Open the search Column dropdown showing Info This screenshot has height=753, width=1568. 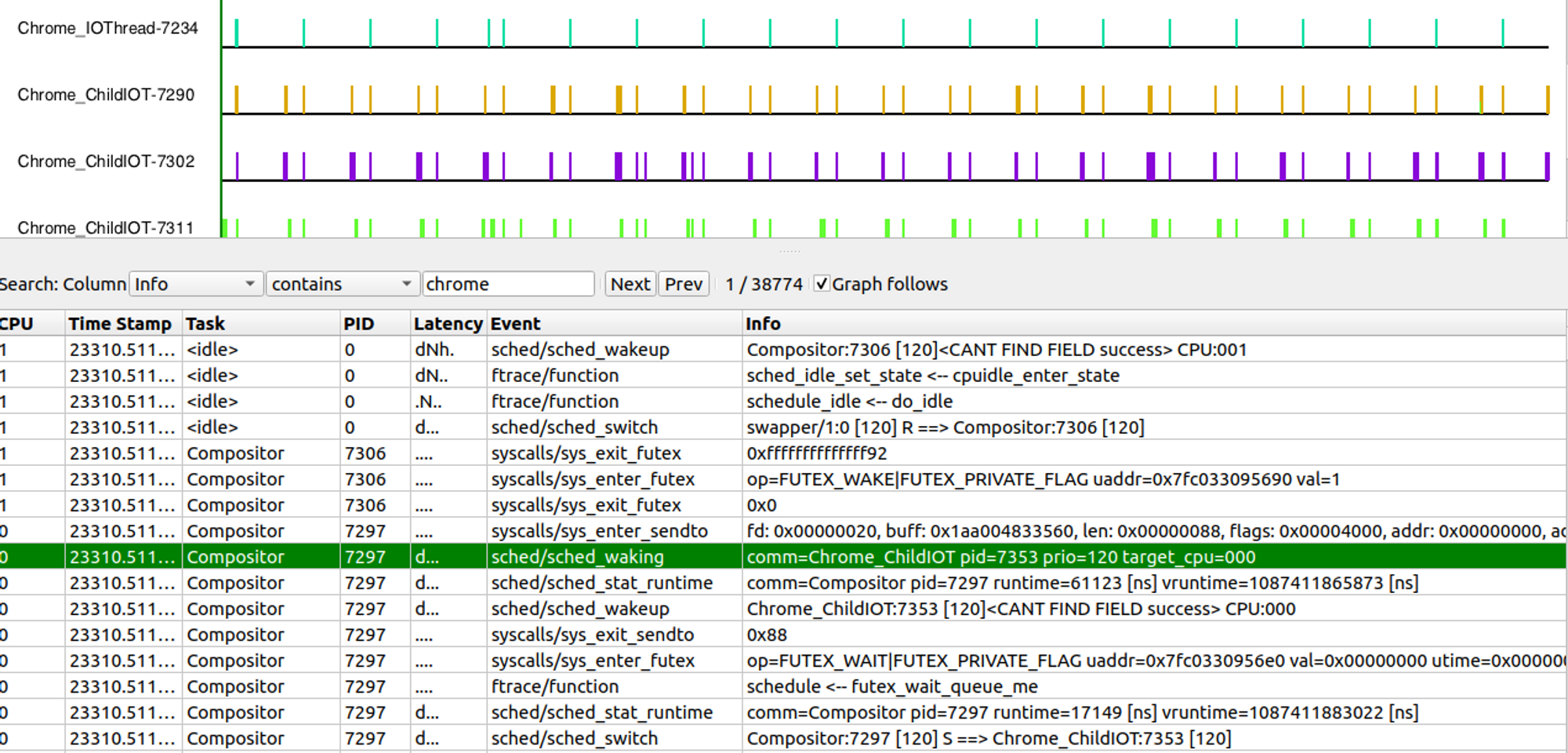tap(195, 284)
